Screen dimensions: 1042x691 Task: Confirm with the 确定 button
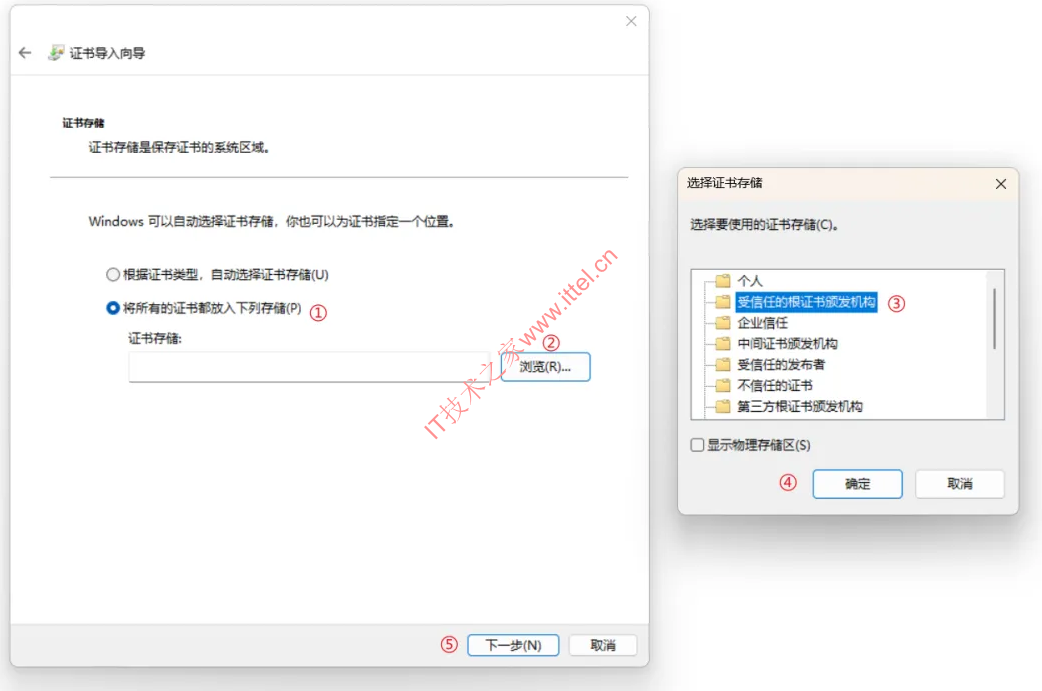click(857, 484)
